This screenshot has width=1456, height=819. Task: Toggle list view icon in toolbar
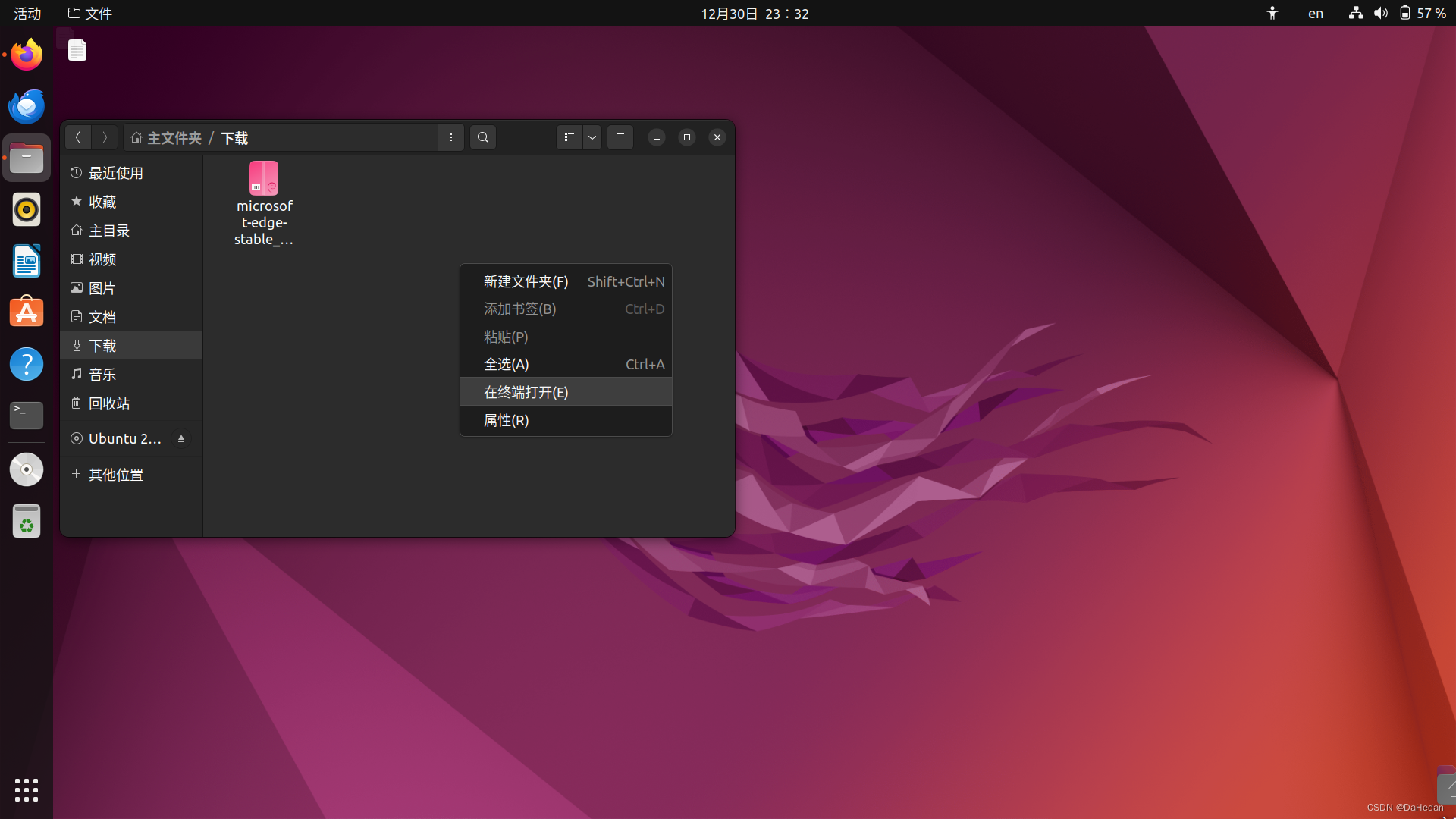570,137
